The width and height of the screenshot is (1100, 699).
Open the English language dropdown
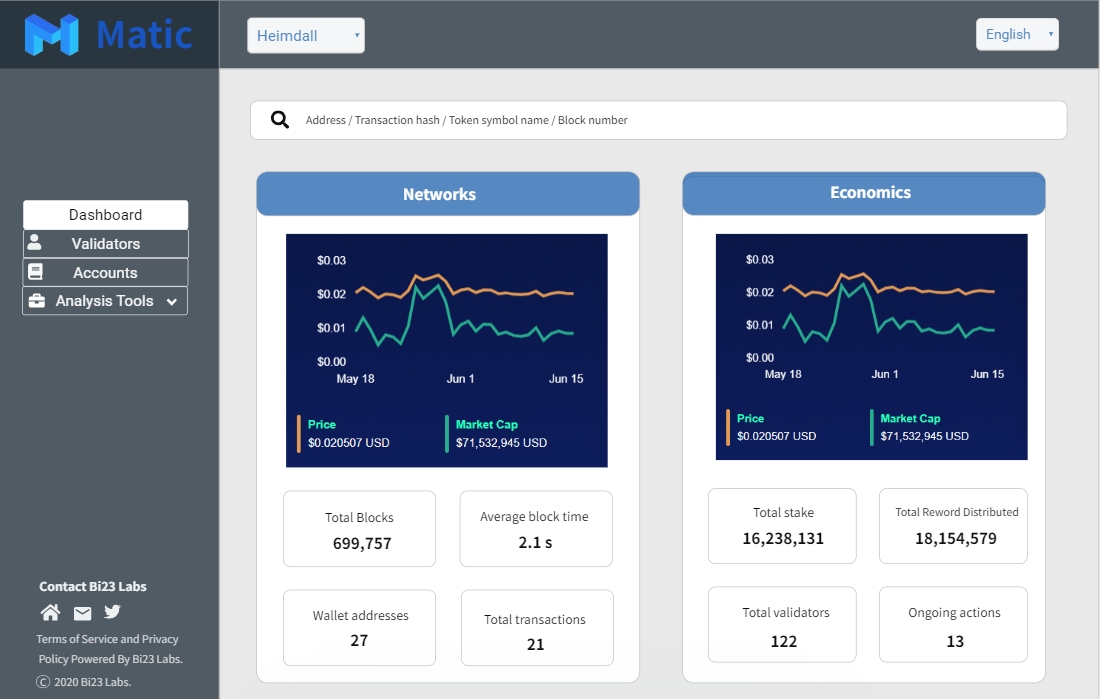click(x=1017, y=34)
